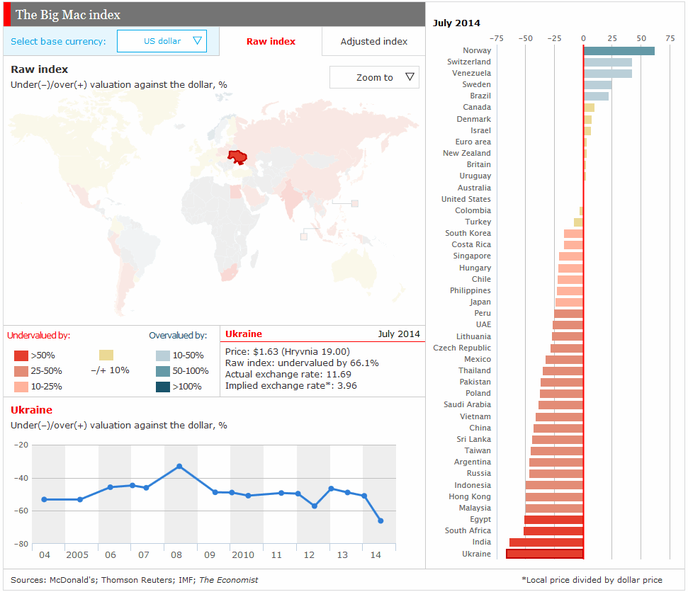Select the Russia bar in the chart
688x592 pixels.
point(556,474)
